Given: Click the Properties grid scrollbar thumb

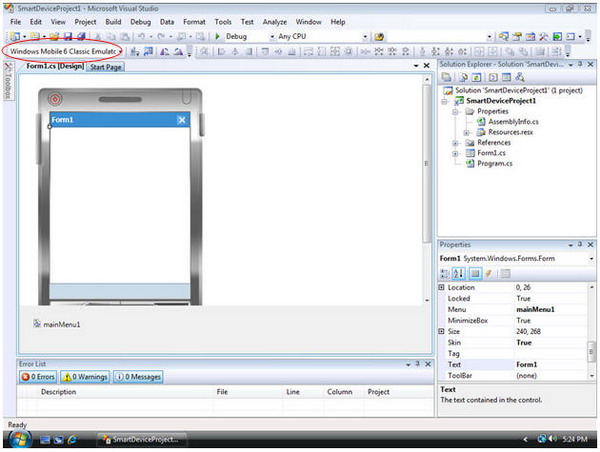Looking at the screenshot, I should click(591, 351).
